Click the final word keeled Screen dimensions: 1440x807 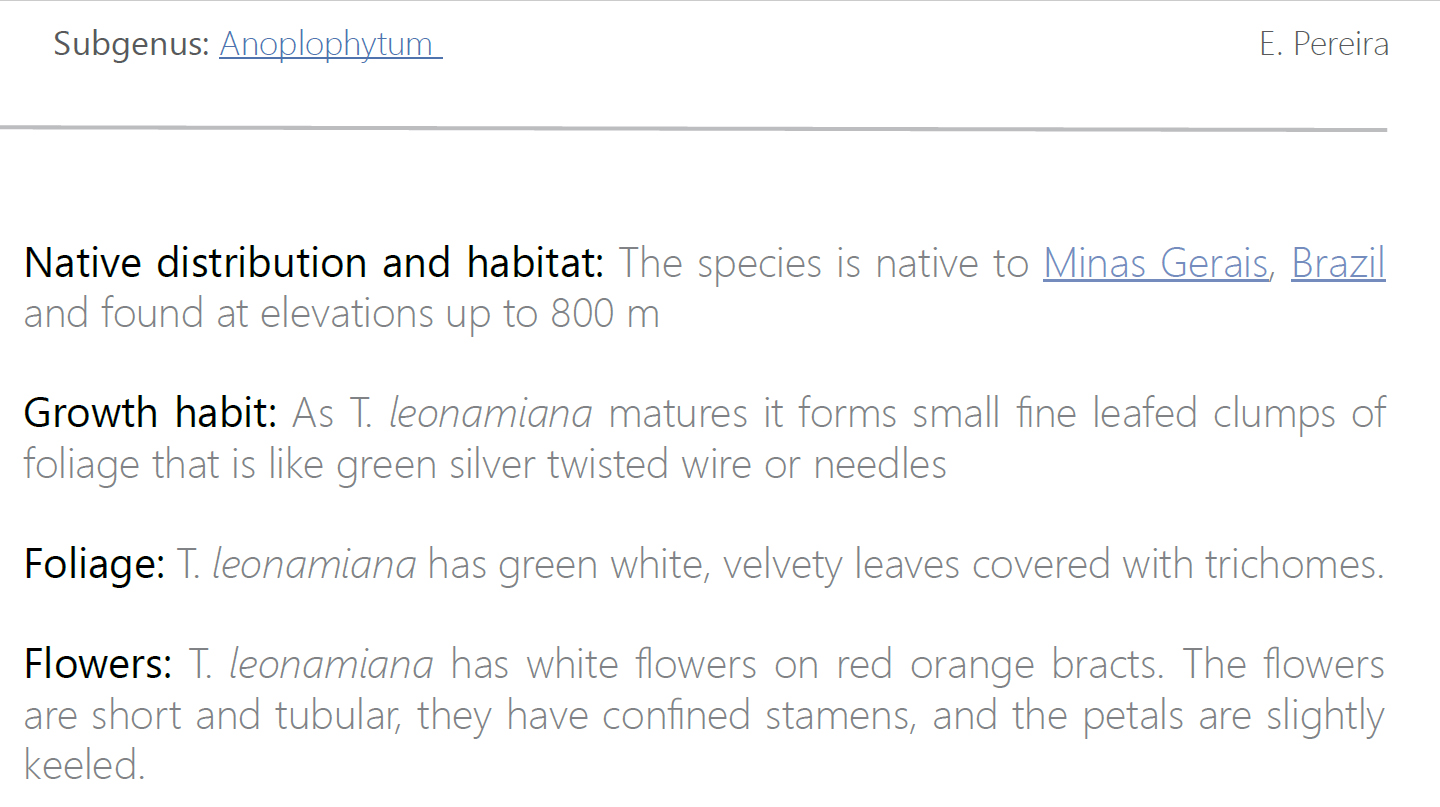pyautogui.click(x=85, y=765)
